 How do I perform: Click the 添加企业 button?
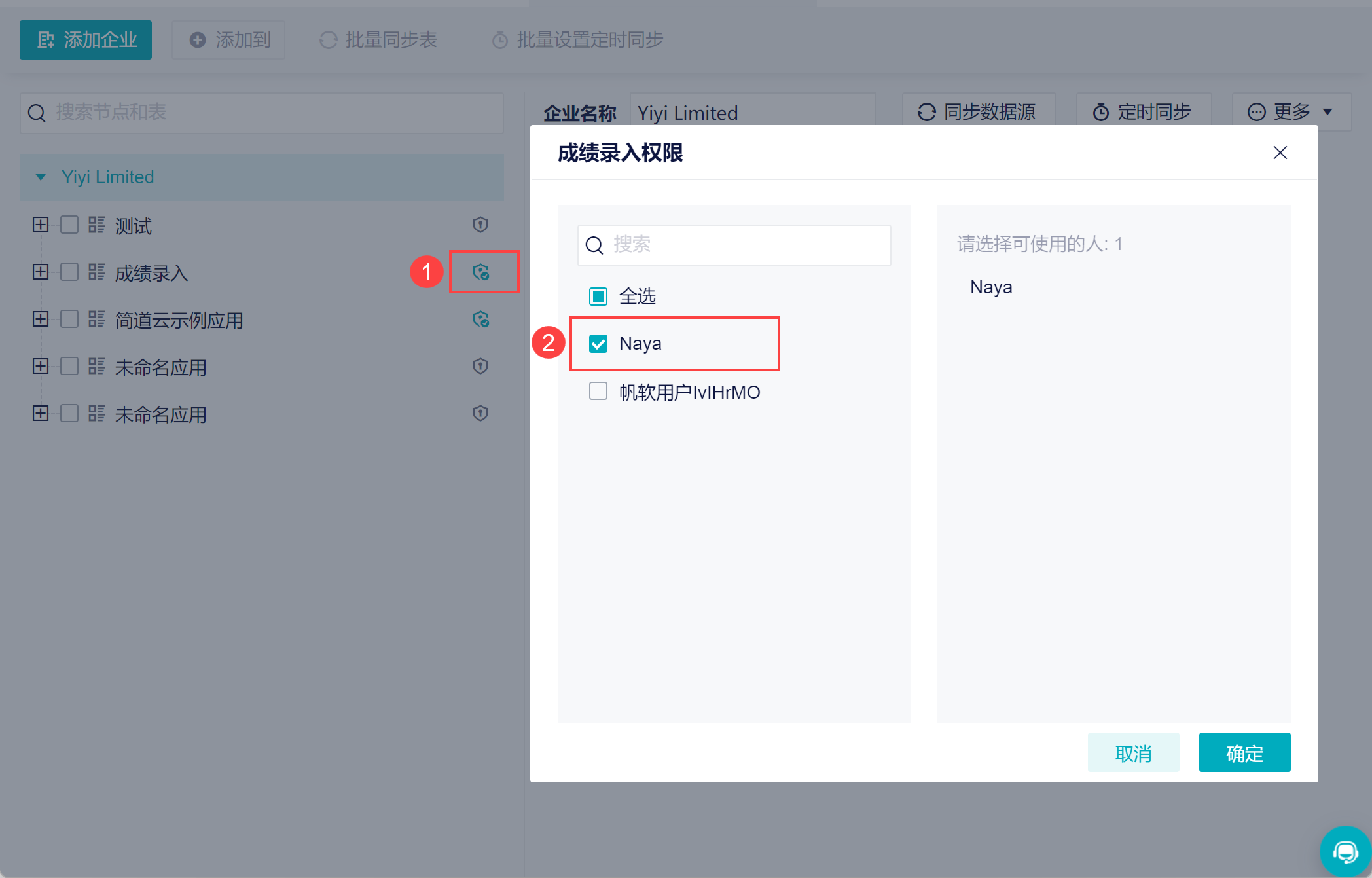tap(86, 40)
